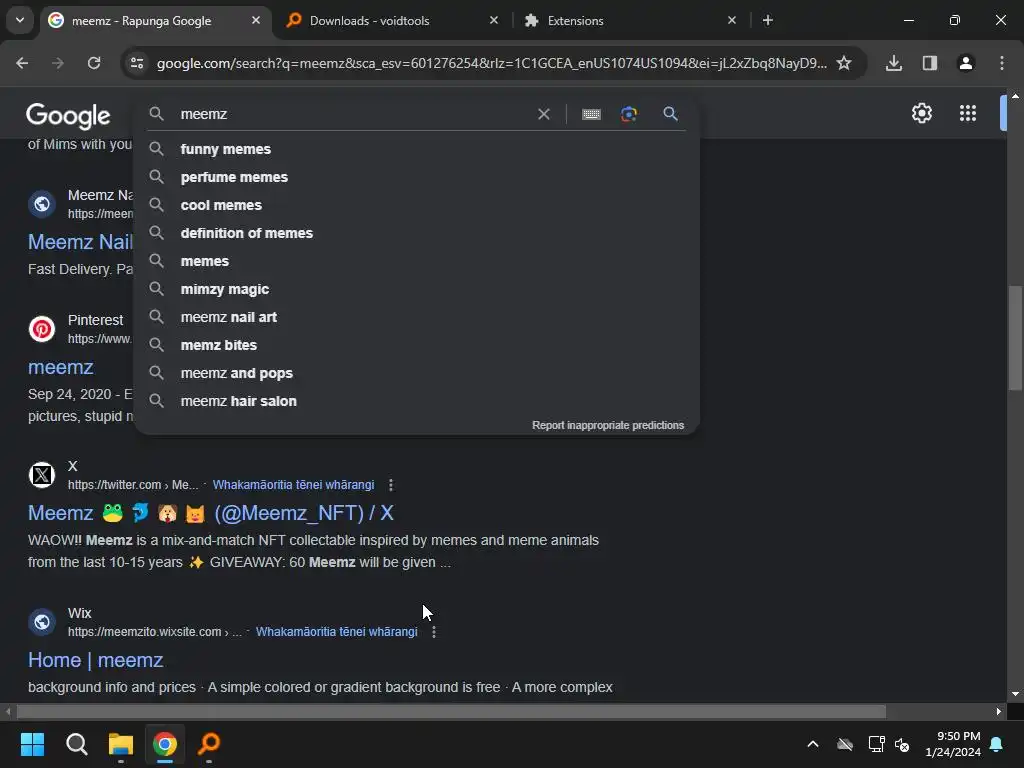Click the vertical page scrollbar thumb
Screen dimensions: 1024x768
point(1015,338)
